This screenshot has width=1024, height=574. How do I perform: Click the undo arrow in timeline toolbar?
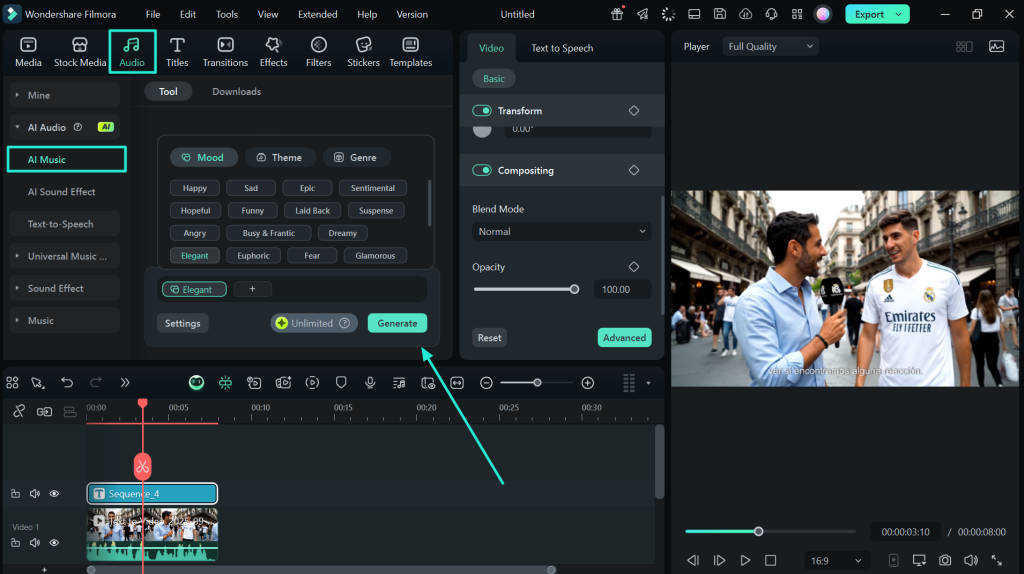tap(67, 382)
